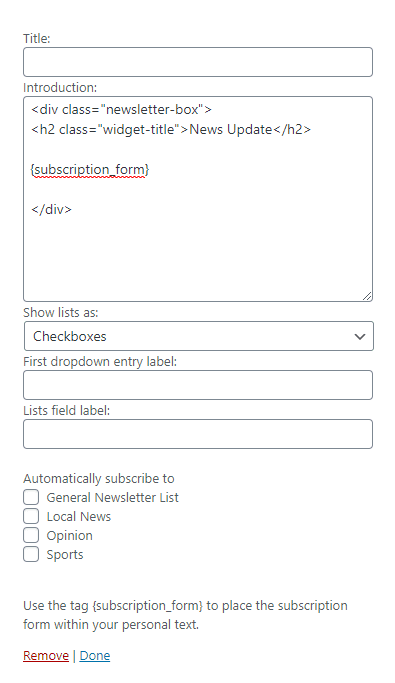Click the Sports label text
395x683 pixels.
coord(65,555)
